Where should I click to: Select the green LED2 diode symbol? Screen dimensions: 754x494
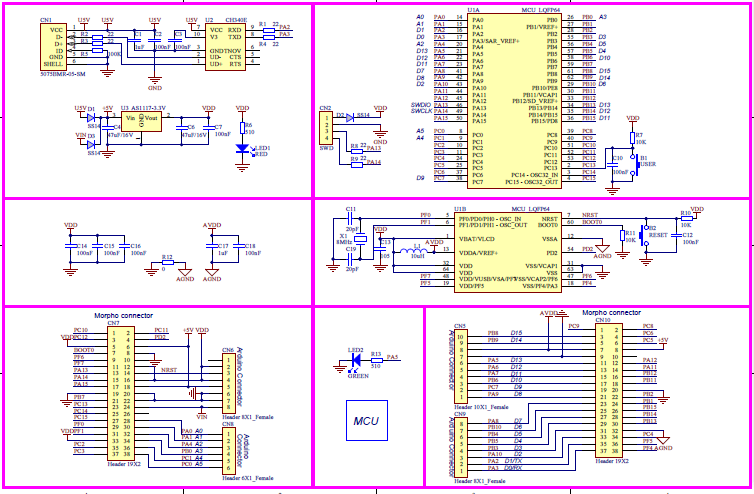tap(354, 360)
